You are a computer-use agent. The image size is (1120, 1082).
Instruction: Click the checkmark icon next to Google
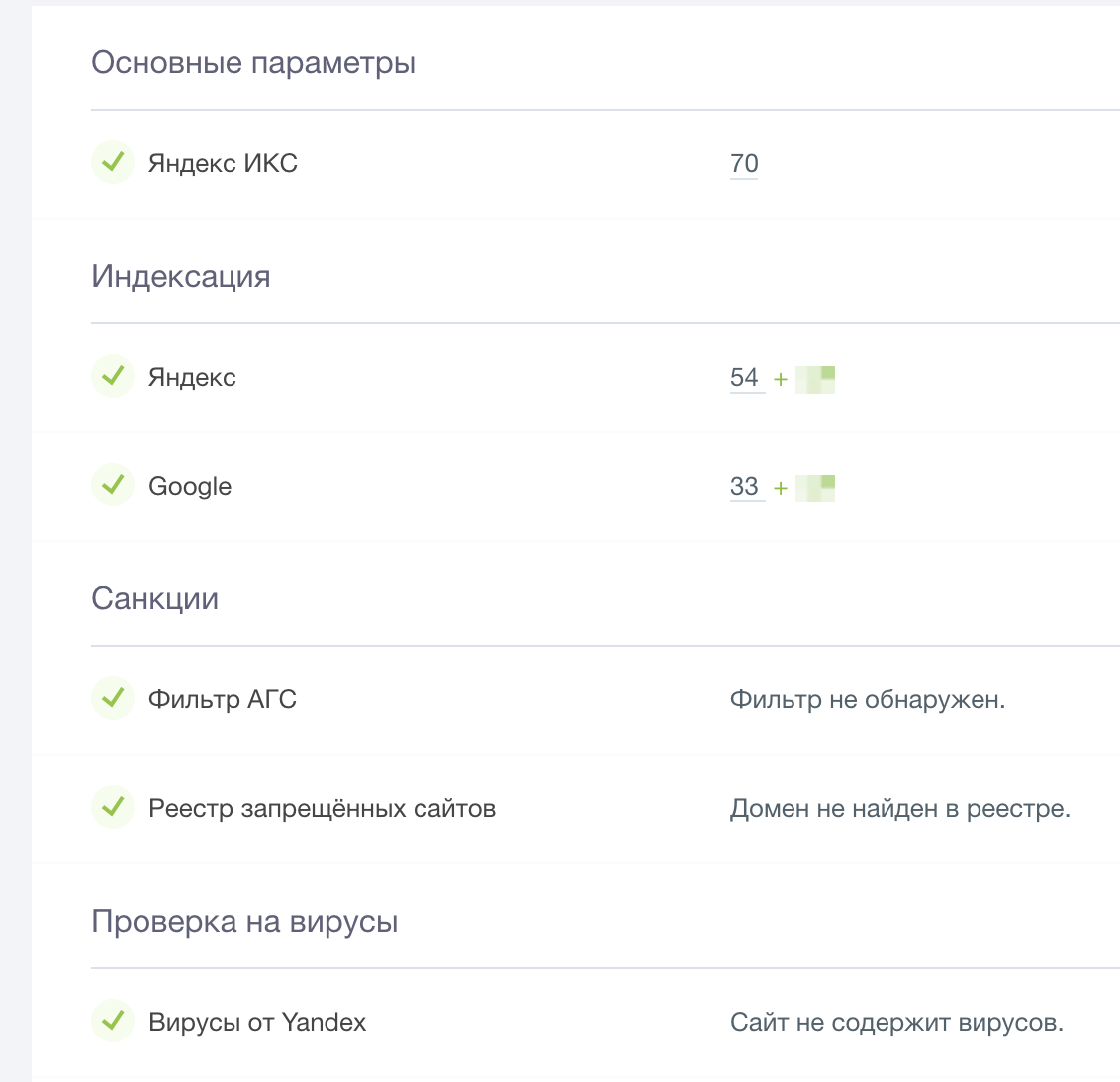pyautogui.click(x=113, y=485)
